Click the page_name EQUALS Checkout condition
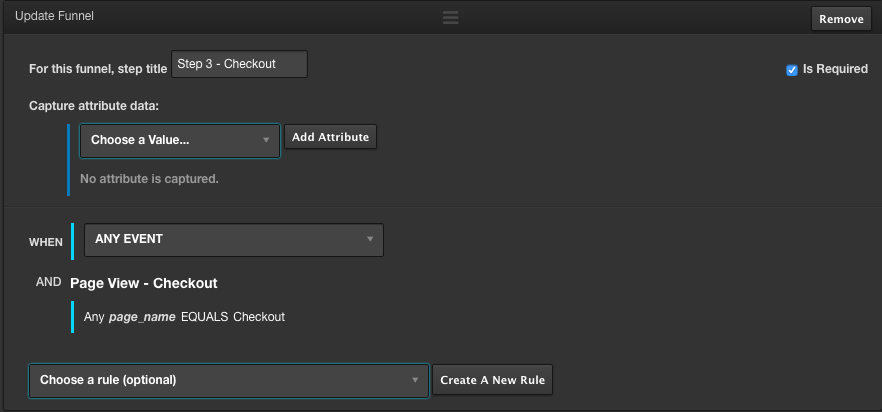The height and width of the screenshot is (412, 882). tap(184, 317)
